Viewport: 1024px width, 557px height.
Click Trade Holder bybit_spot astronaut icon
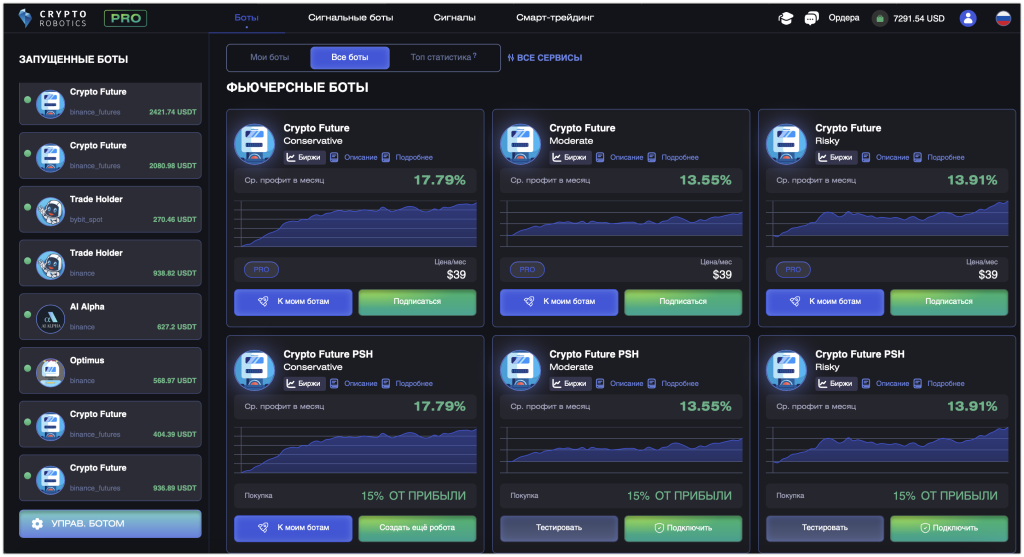(x=50, y=212)
